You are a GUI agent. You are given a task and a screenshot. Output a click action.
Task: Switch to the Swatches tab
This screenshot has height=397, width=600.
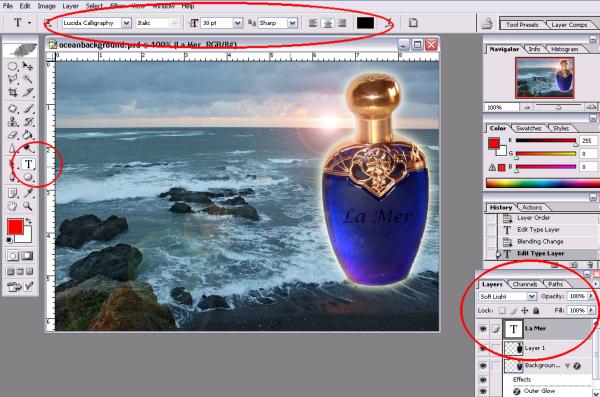pos(528,128)
